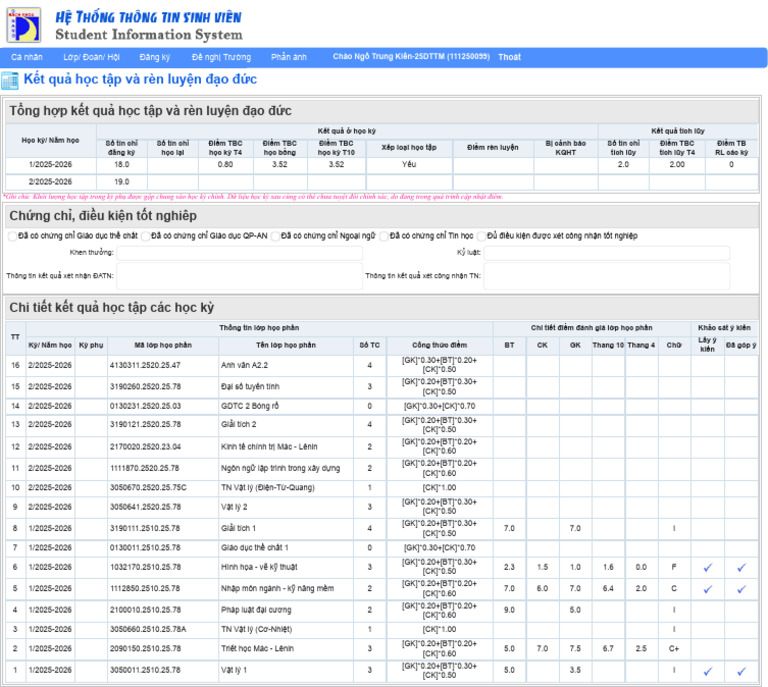768x687 pixels.
Task: Click course Đại số tuyến tính
Action: 250,387
